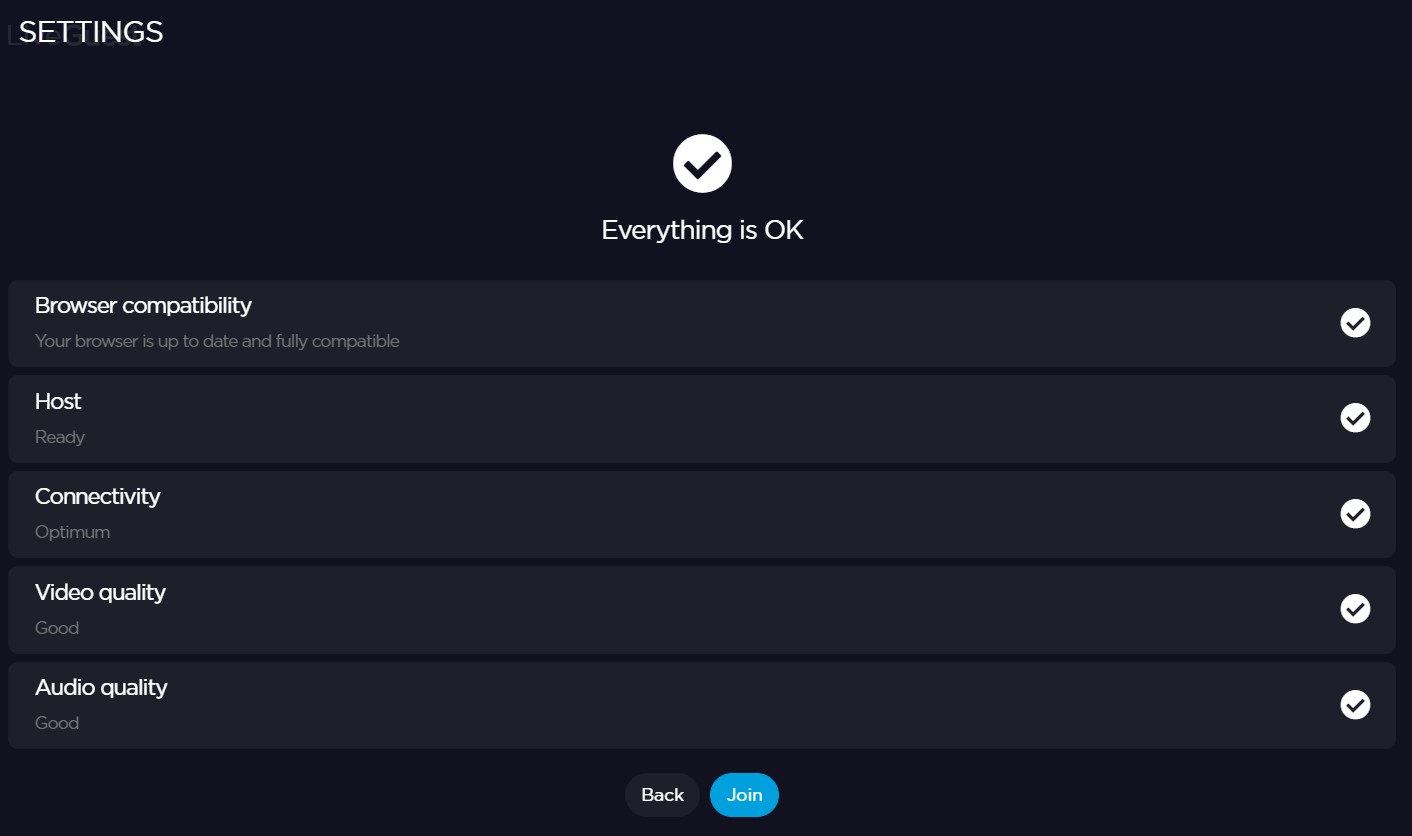Select the Audio quality row

[x=700, y=705]
